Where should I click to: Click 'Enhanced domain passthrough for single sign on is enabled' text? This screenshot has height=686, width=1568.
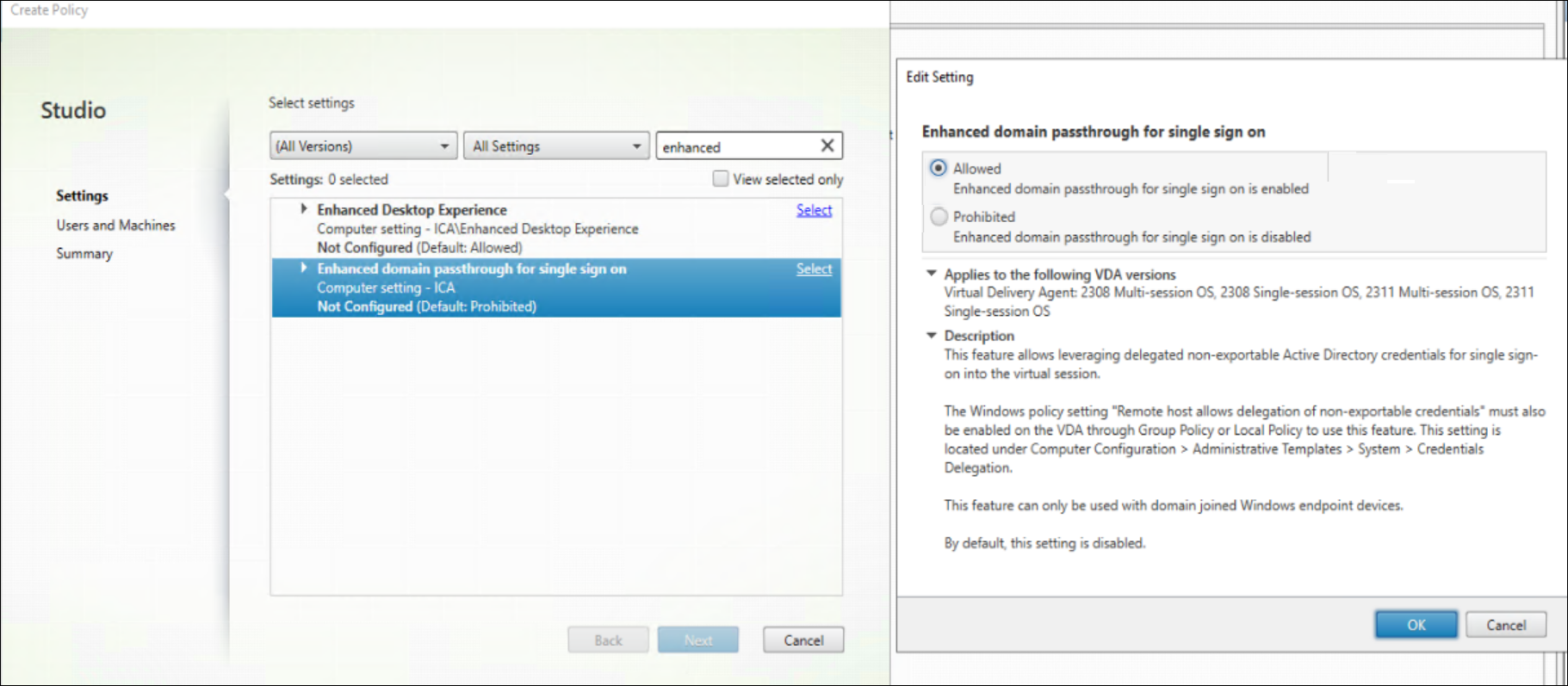tap(1131, 188)
